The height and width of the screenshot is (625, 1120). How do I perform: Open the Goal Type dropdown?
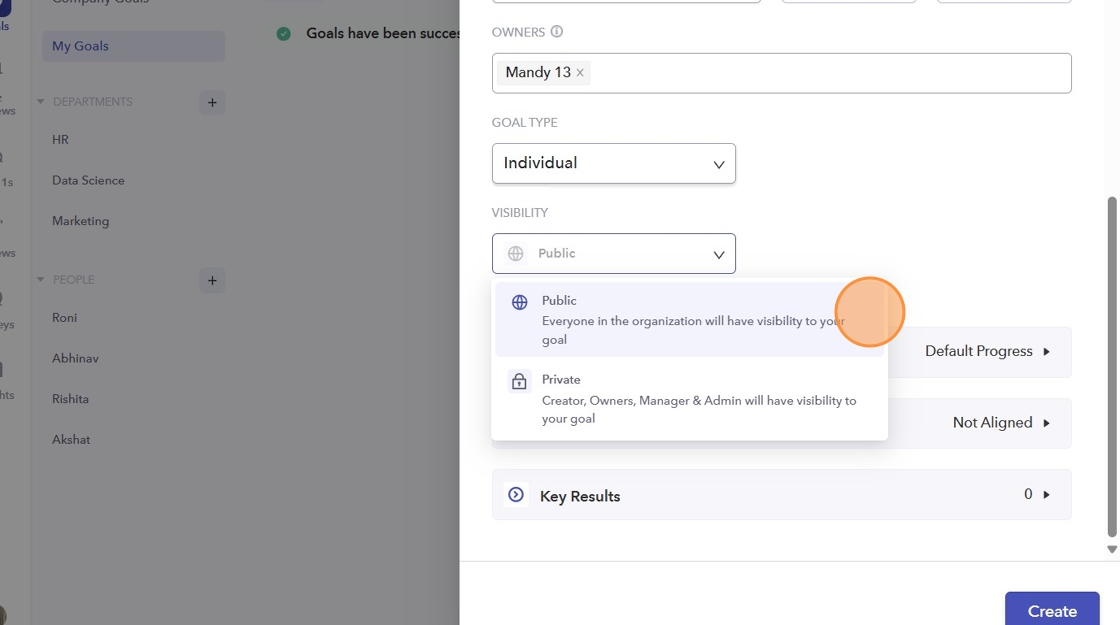tap(613, 163)
